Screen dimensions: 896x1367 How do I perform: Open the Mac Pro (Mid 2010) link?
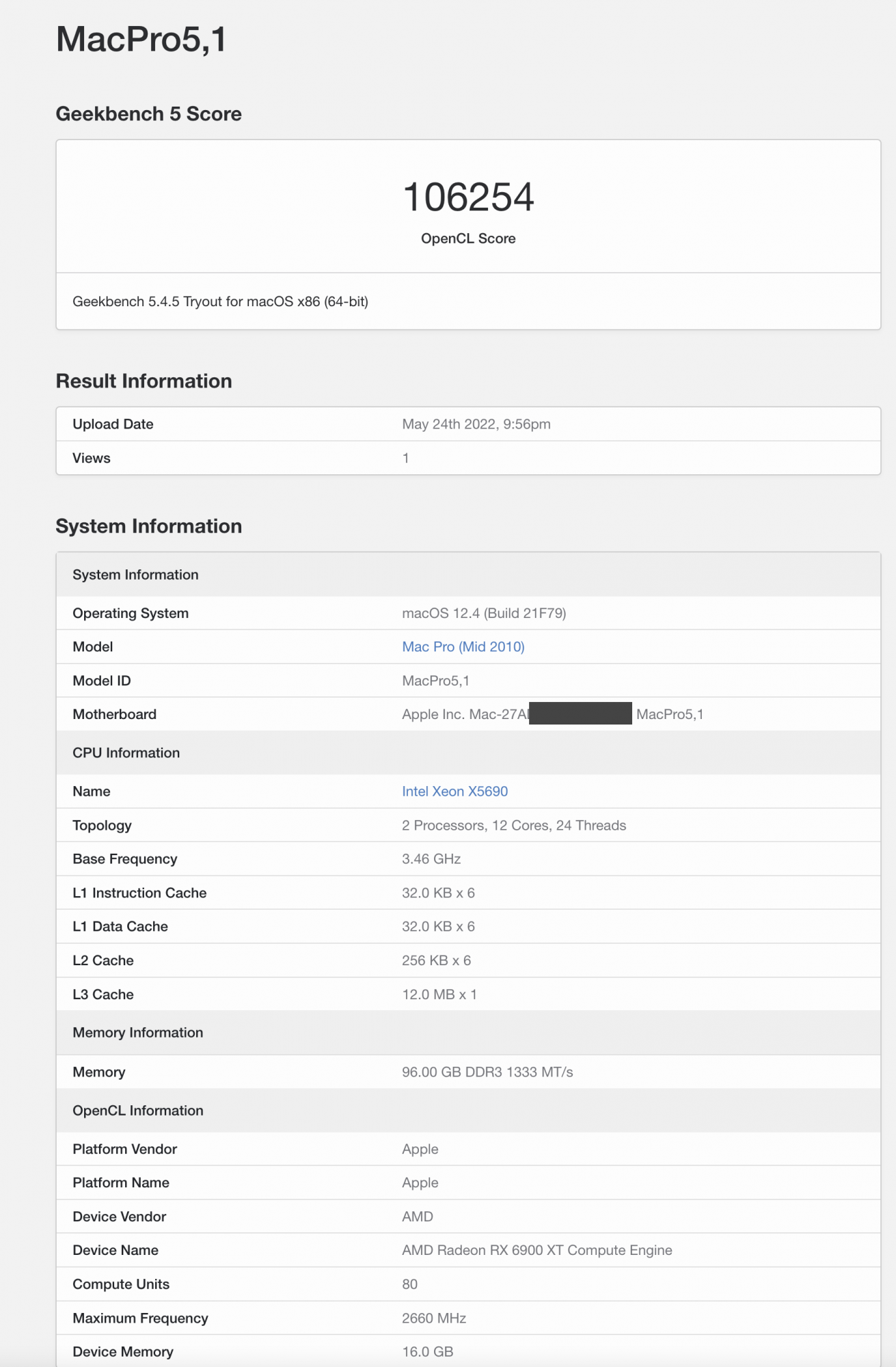point(463,647)
